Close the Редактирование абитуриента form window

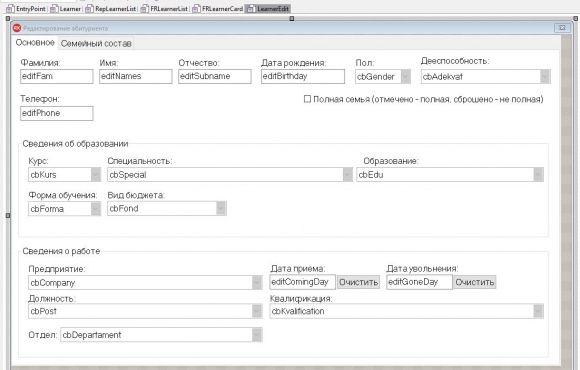pyautogui.click(x=562, y=28)
